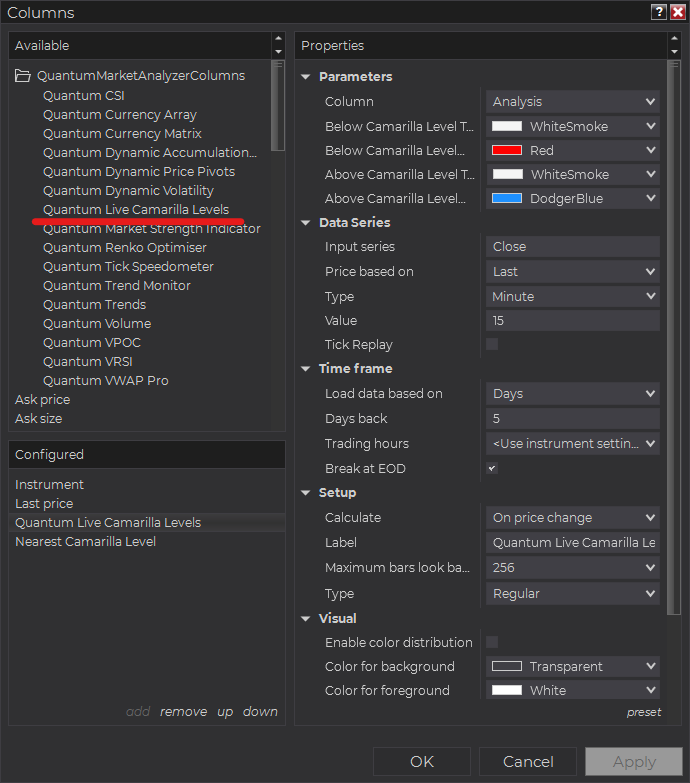Click the Available panel's down arrow
This screenshot has width=690, height=783.
click(279, 51)
